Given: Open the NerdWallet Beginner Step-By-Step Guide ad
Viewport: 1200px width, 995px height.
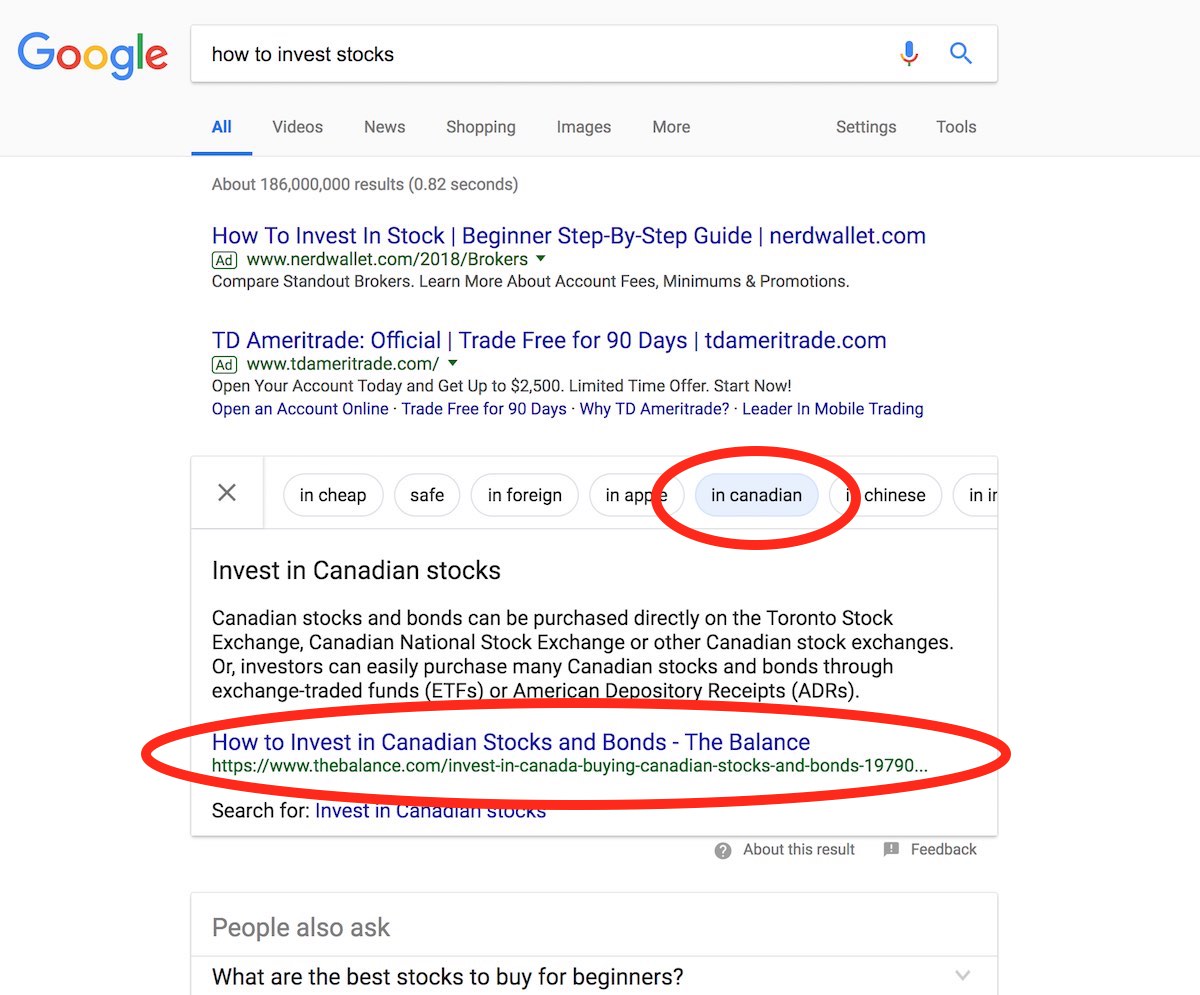Looking at the screenshot, I should click(x=569, y=236).
